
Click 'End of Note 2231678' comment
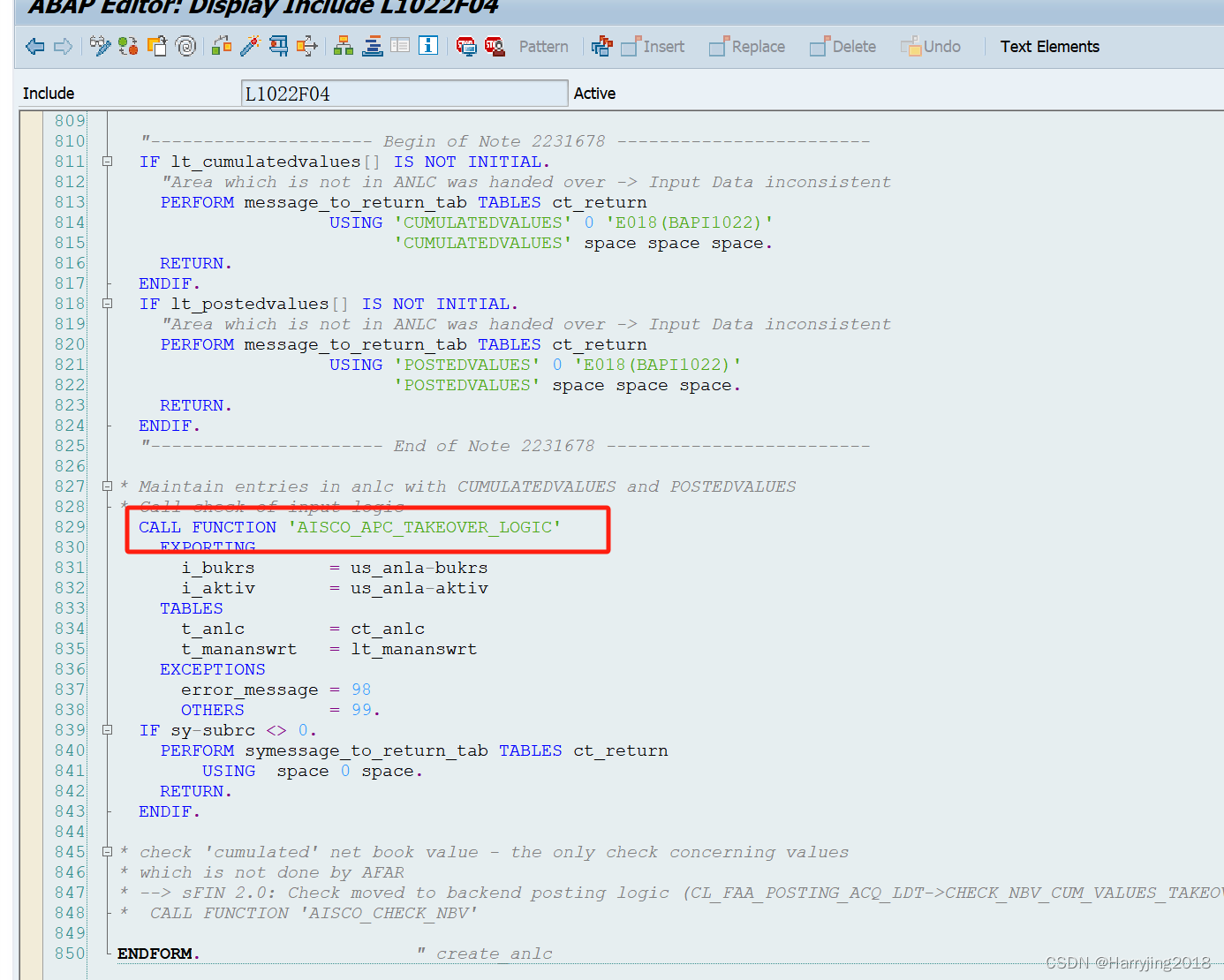pos(495,446)
